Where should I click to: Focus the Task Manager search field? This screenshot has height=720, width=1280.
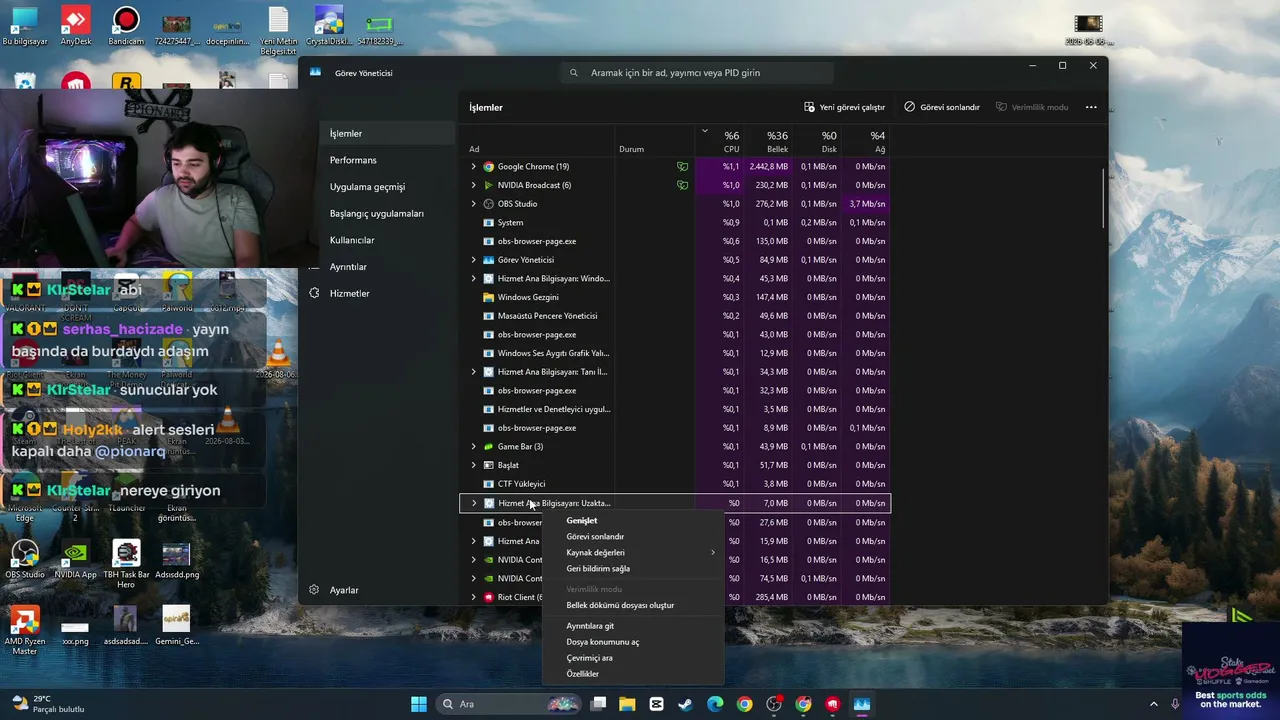(x=697, y=73)
